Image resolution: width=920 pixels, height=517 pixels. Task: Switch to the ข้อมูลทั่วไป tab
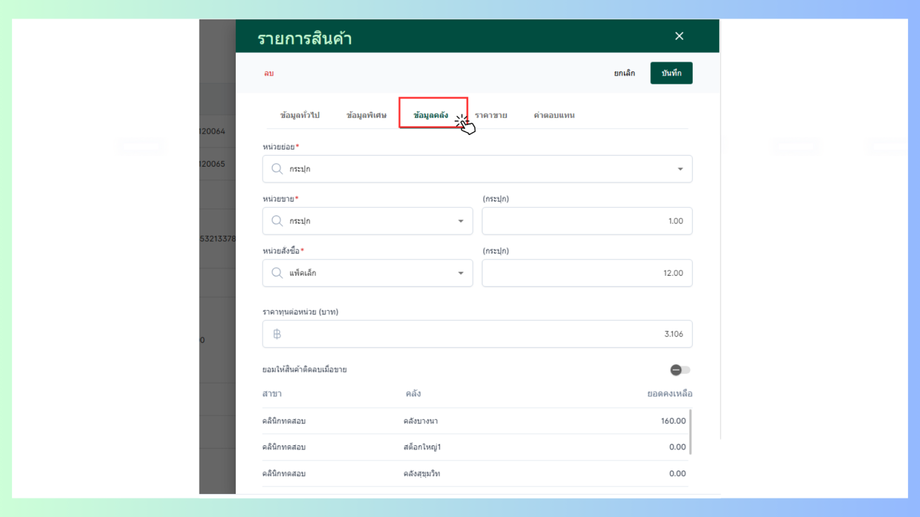pyautogui.click(x=300, y=115)
